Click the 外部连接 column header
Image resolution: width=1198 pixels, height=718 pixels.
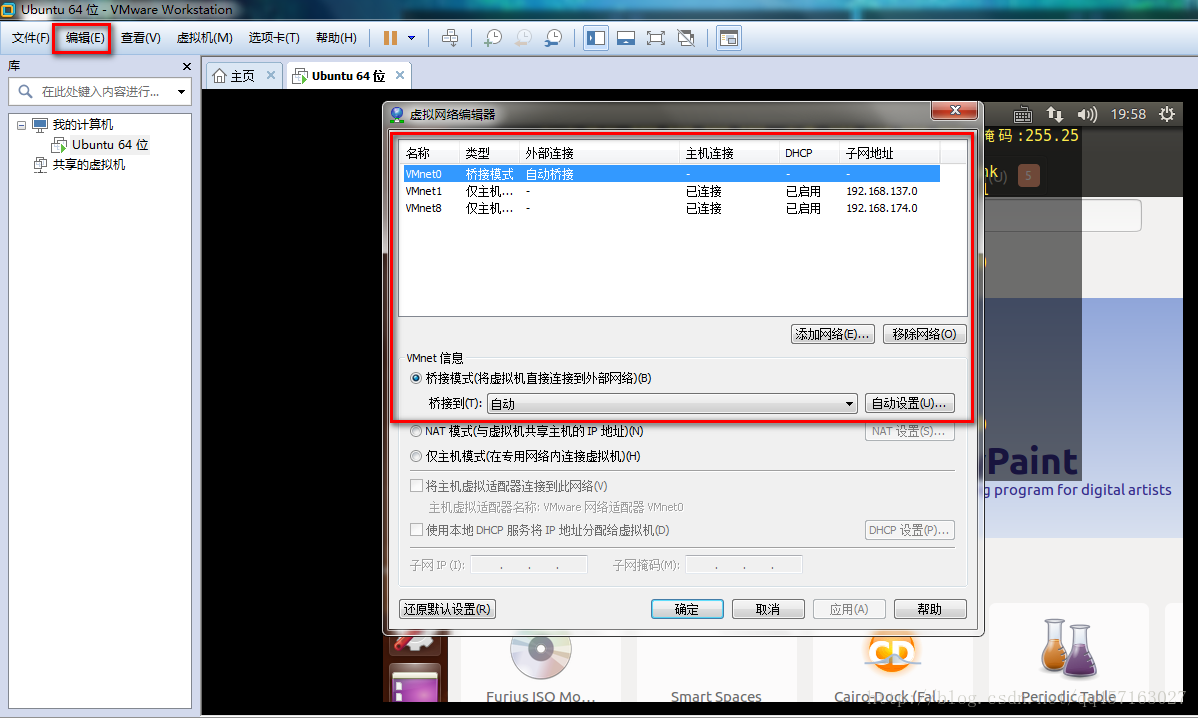599,153
